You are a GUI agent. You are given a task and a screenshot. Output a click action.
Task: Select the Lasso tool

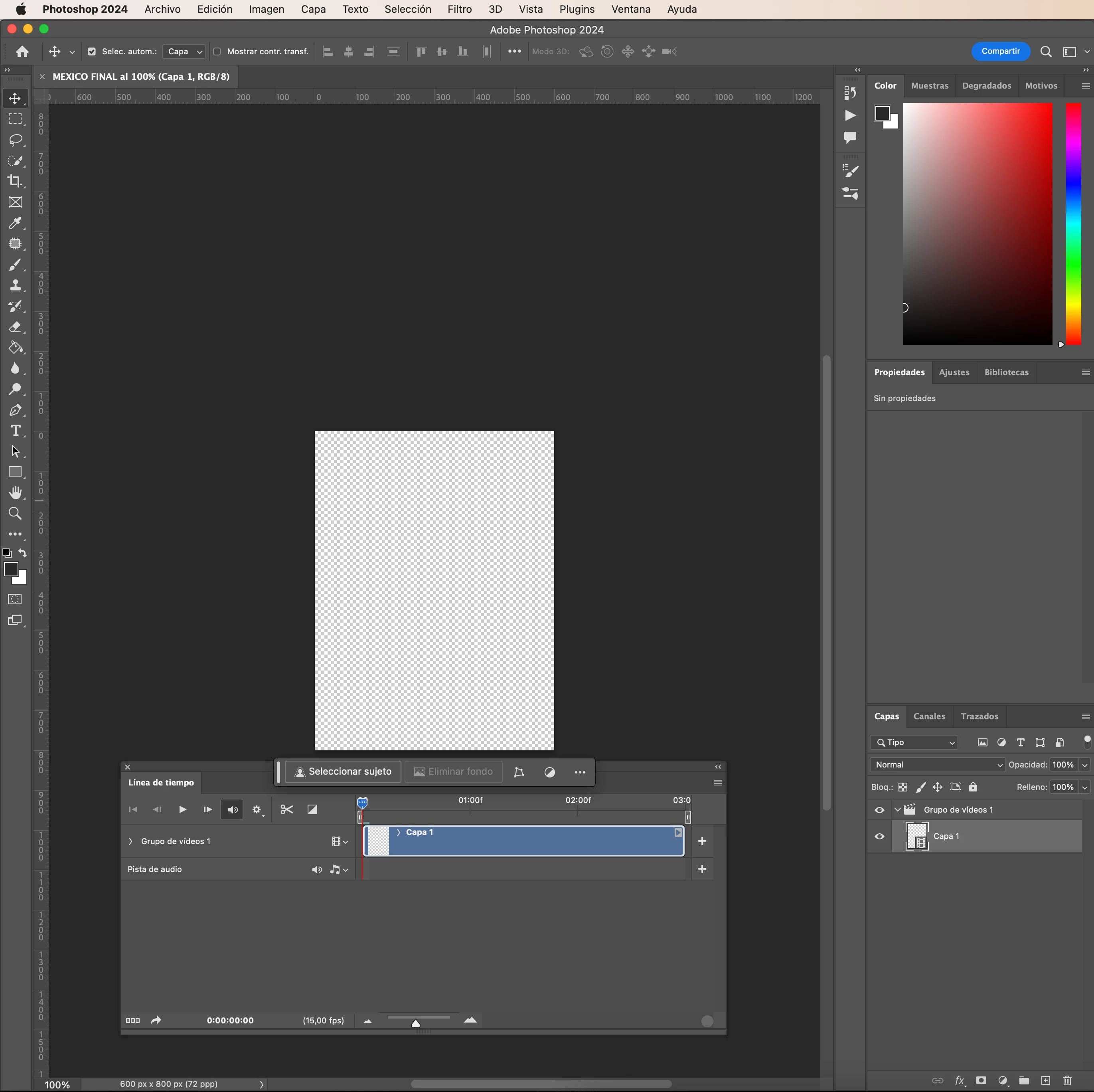(x=15, y=140)
